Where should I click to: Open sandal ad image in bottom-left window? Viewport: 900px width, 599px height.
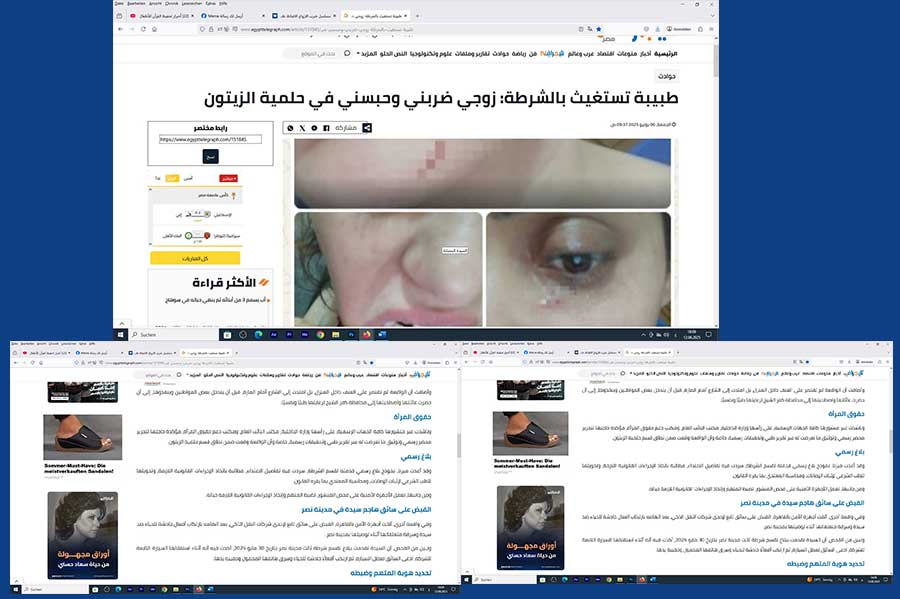83,437
